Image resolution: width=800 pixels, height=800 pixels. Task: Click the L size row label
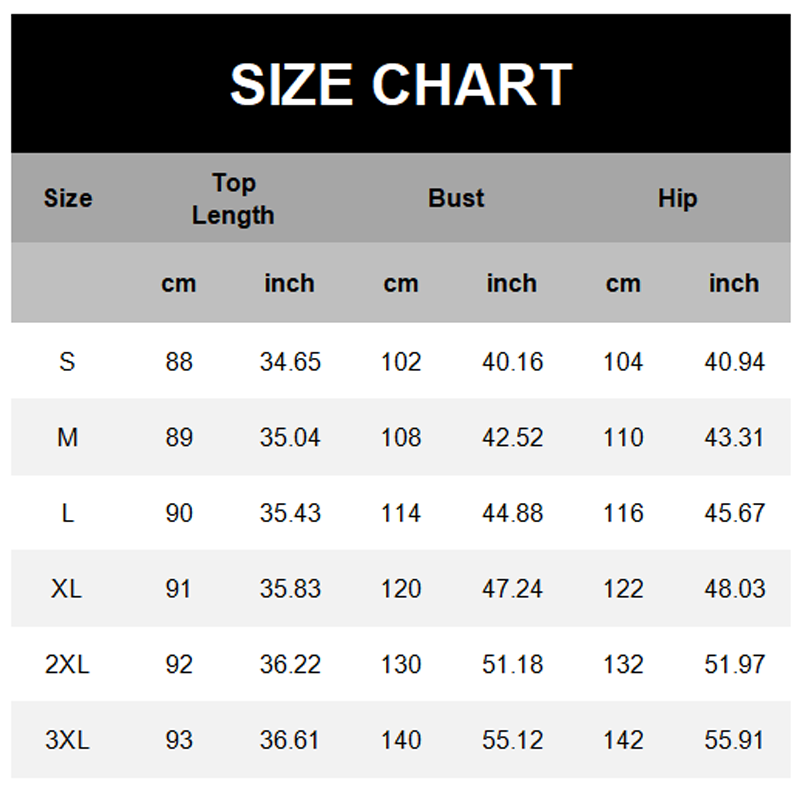(67, 513)
